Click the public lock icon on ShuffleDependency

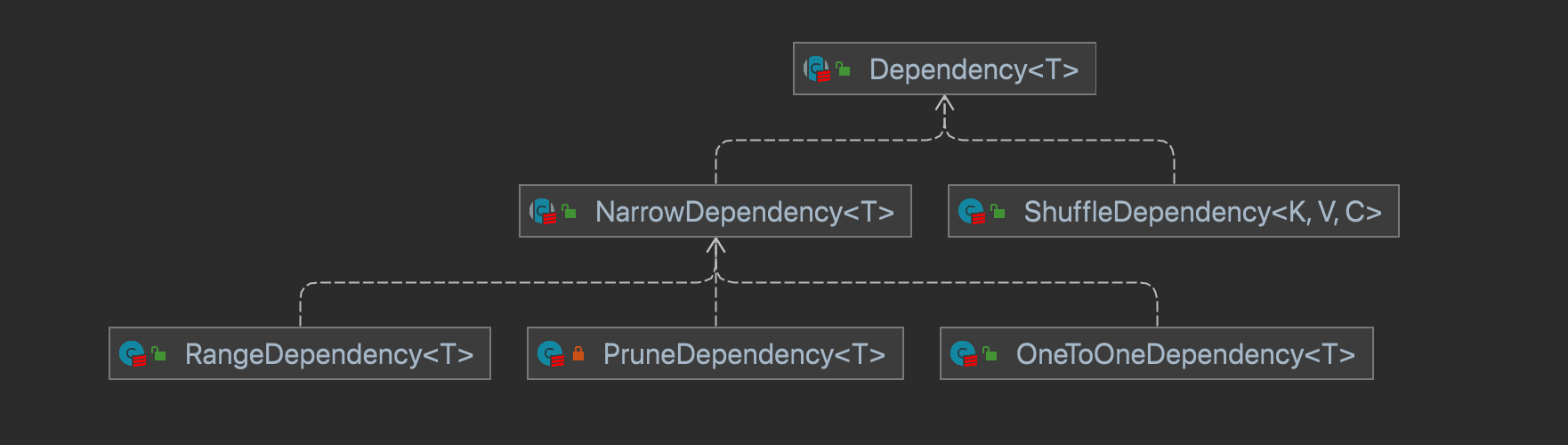[x=998, y=211]
